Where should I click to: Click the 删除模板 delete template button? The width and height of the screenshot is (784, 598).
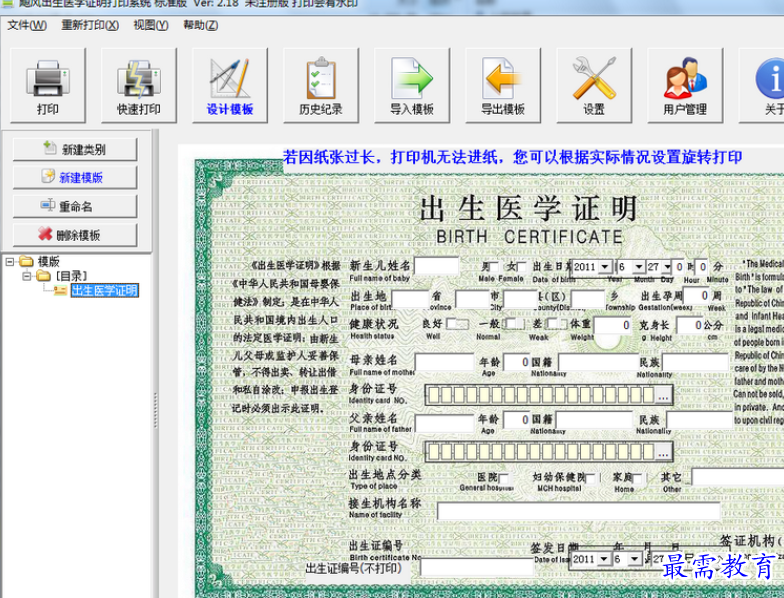coord(73,235)
